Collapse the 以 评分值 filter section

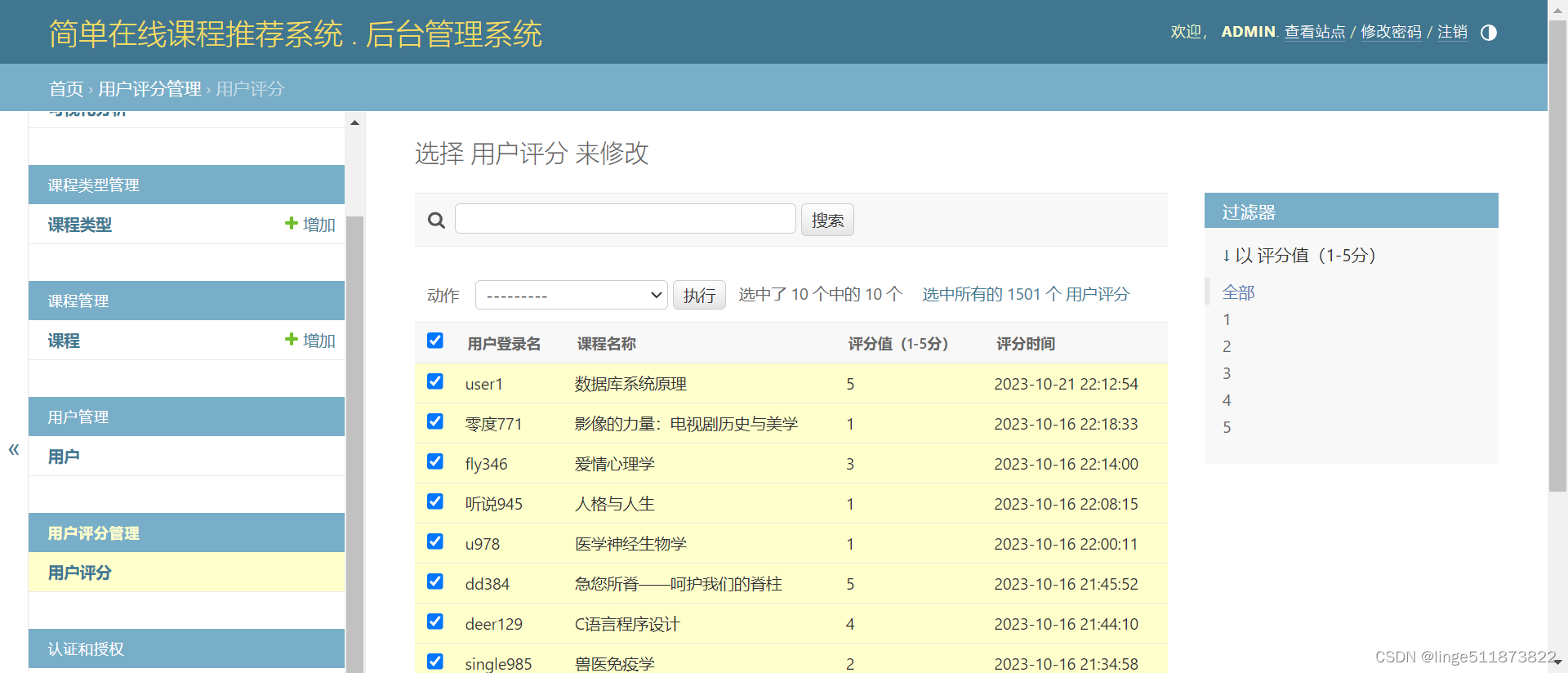pyautogui.click(x=1298, y=256)
